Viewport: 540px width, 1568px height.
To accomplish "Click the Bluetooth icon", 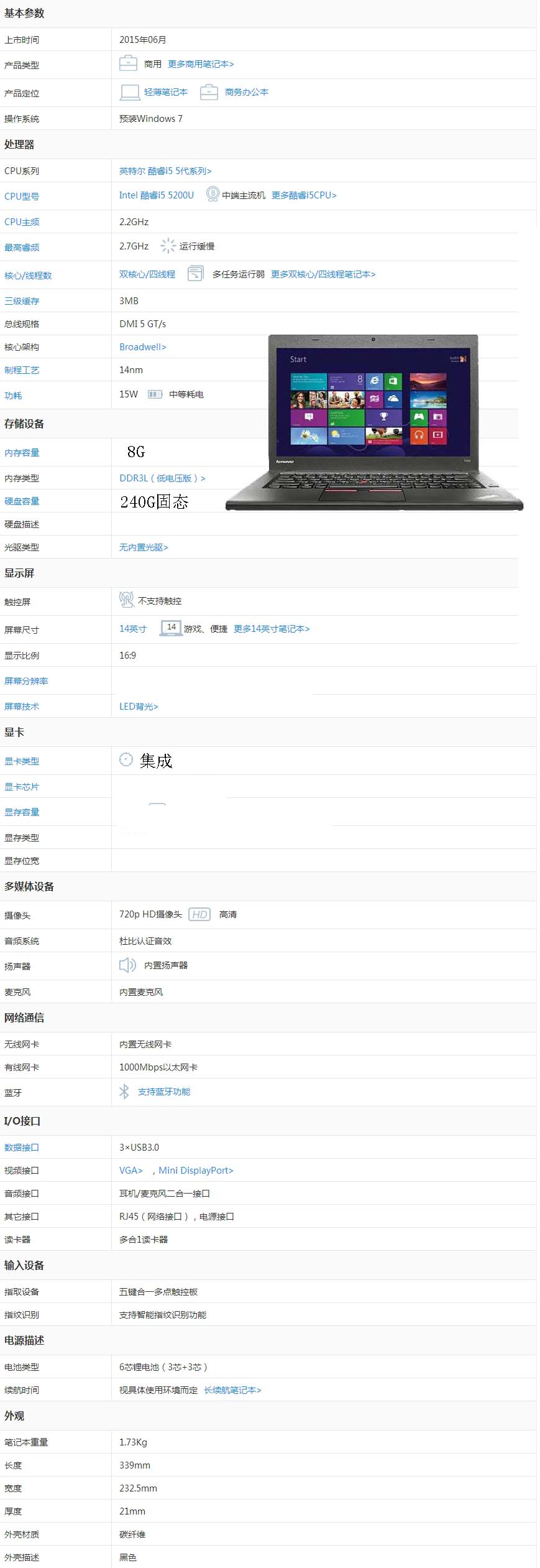I will point(124,1092).
